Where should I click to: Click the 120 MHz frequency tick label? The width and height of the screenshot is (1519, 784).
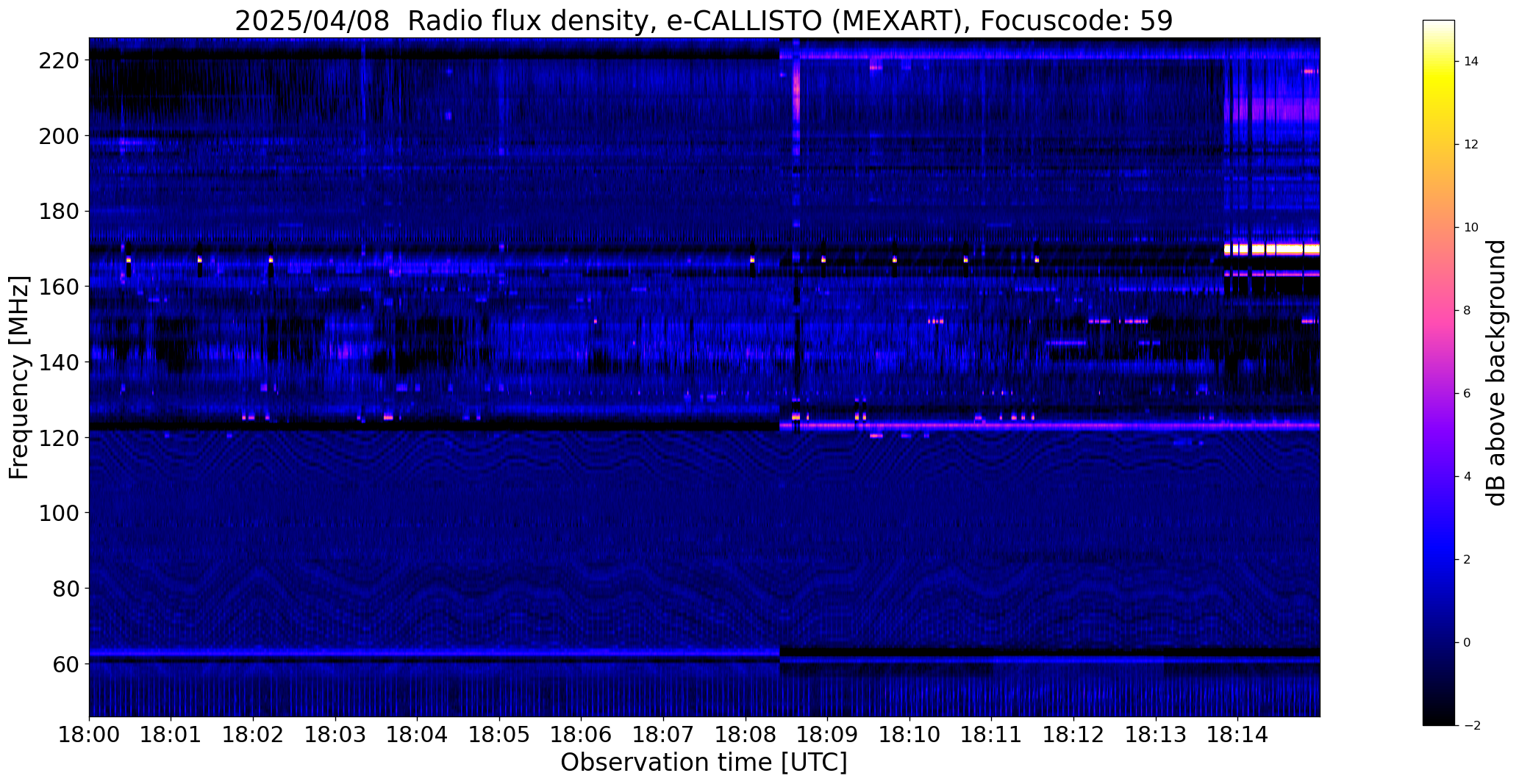pos(60,438)
